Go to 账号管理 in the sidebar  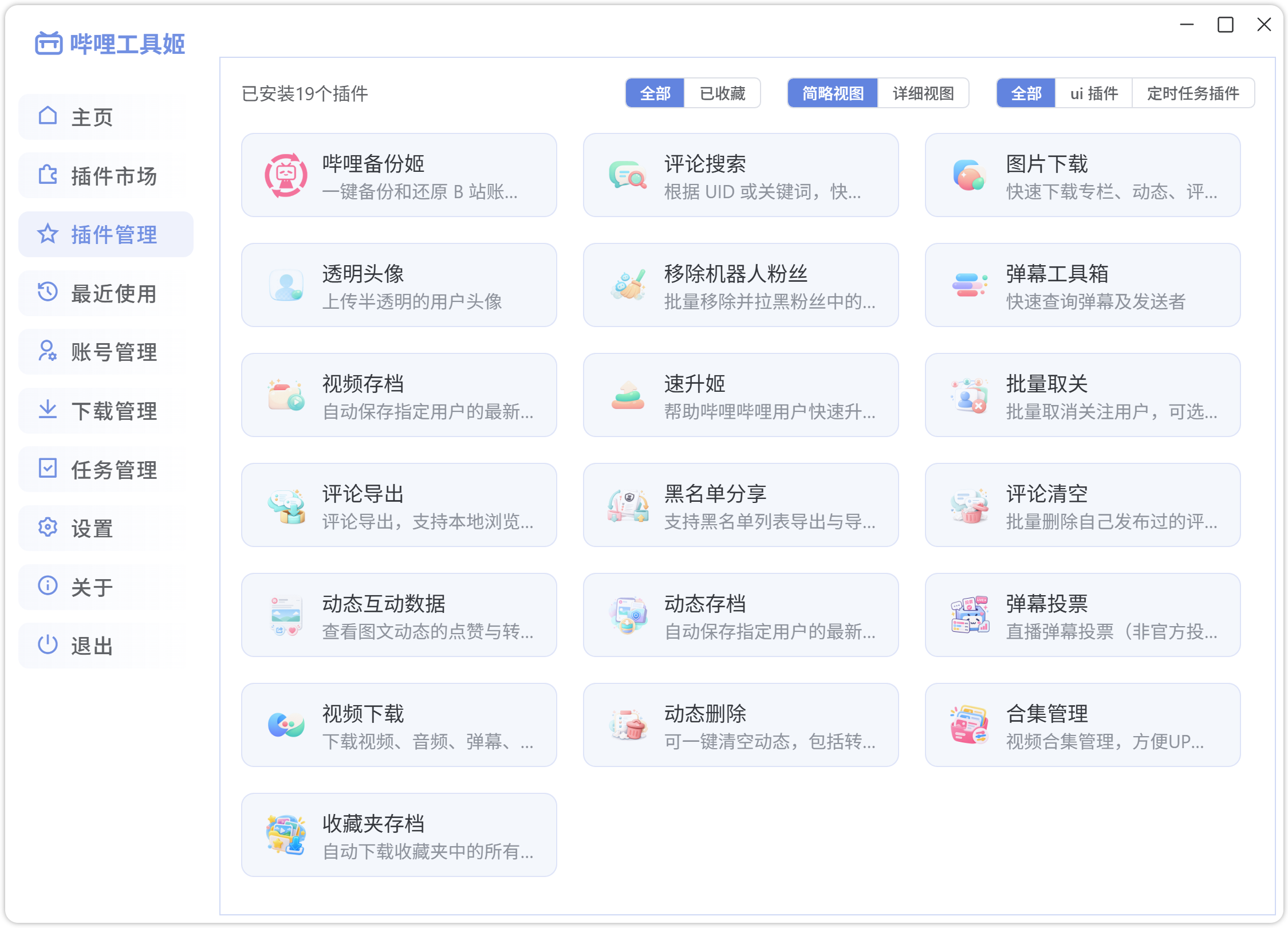pos(106,352)
